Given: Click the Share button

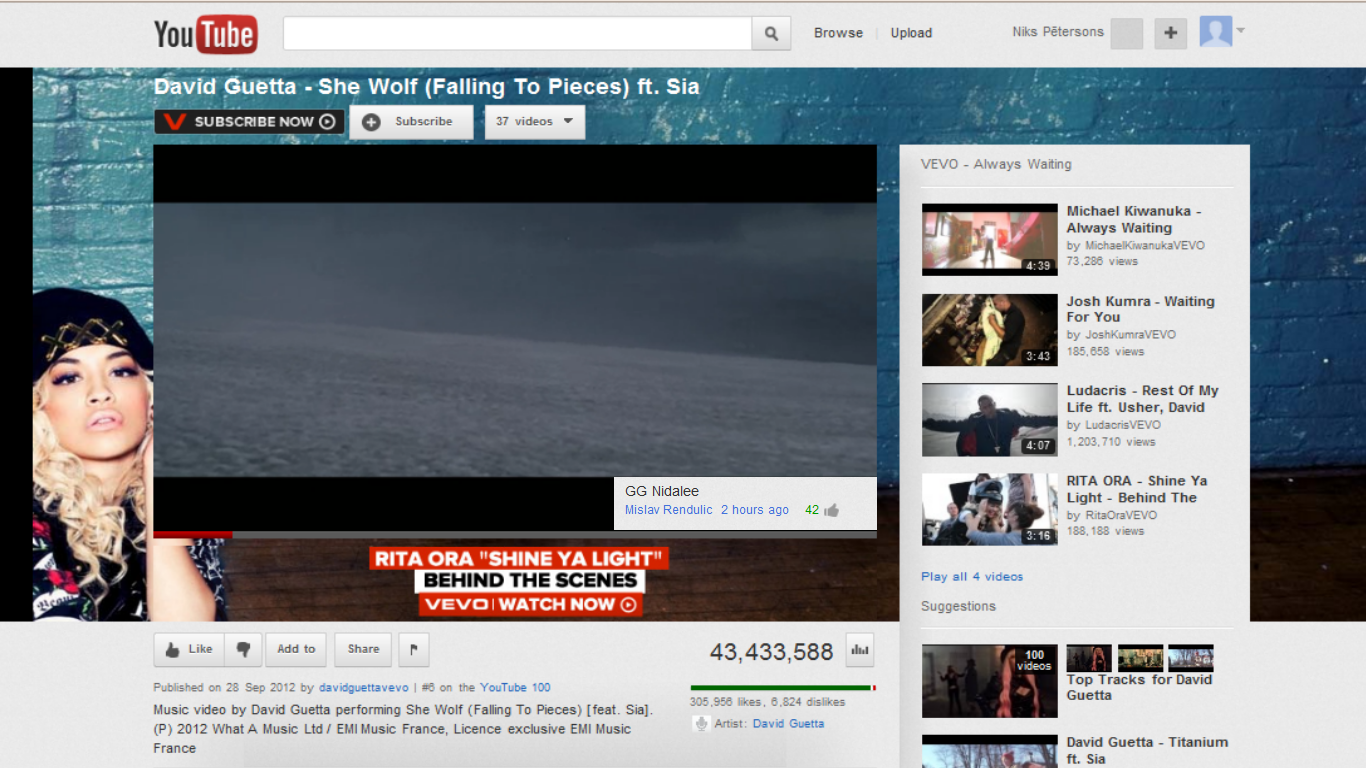Looking at the screenshot, I should [363, 649].
